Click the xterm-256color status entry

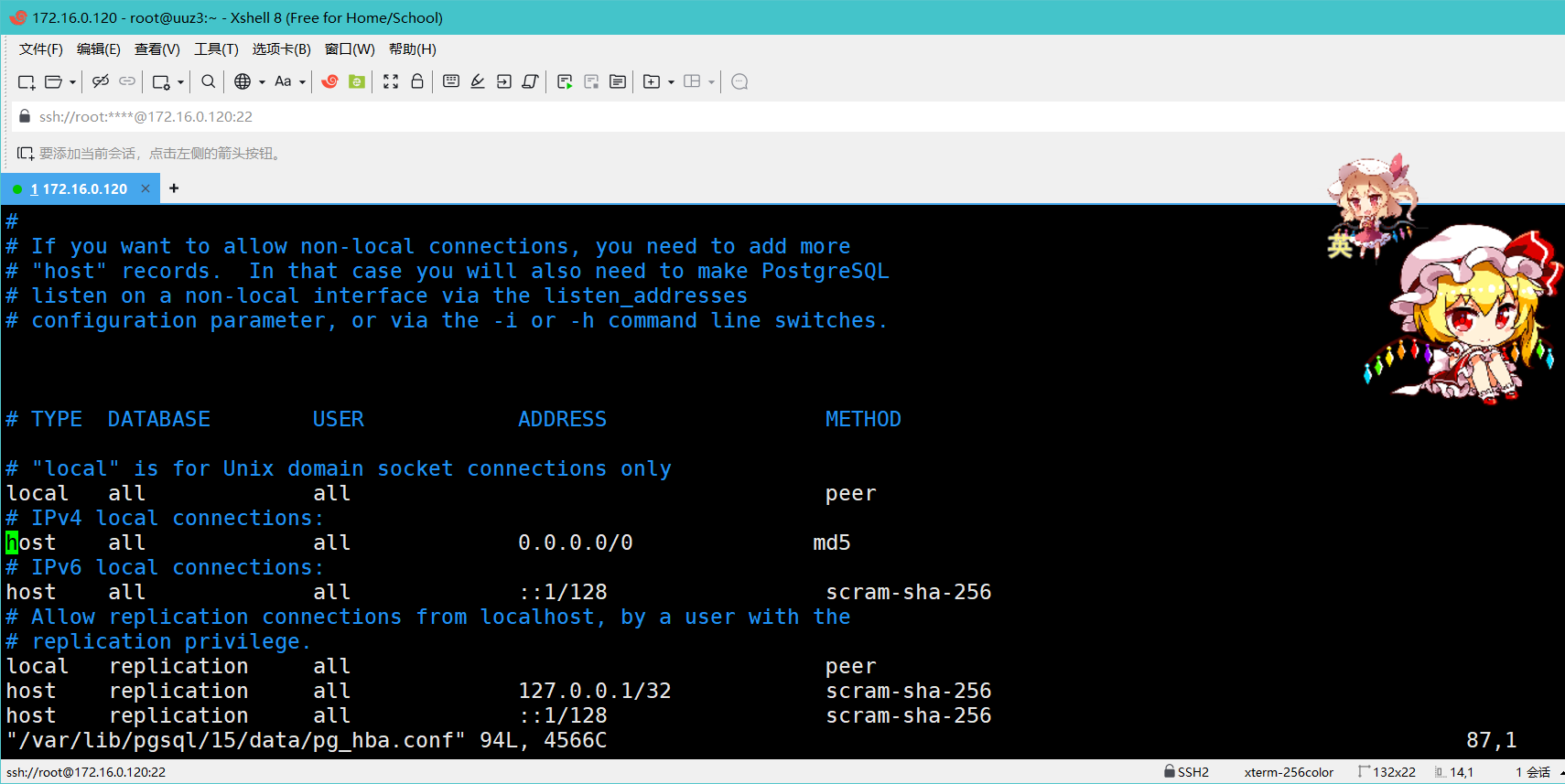click(1289, 772)
